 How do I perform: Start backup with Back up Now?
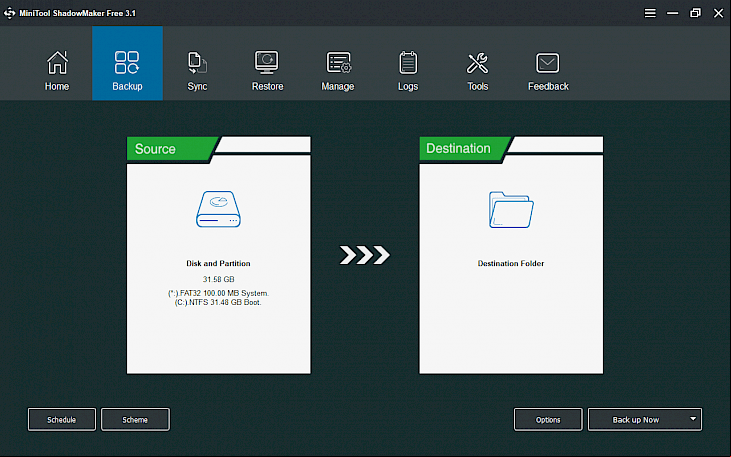[636, 420]
